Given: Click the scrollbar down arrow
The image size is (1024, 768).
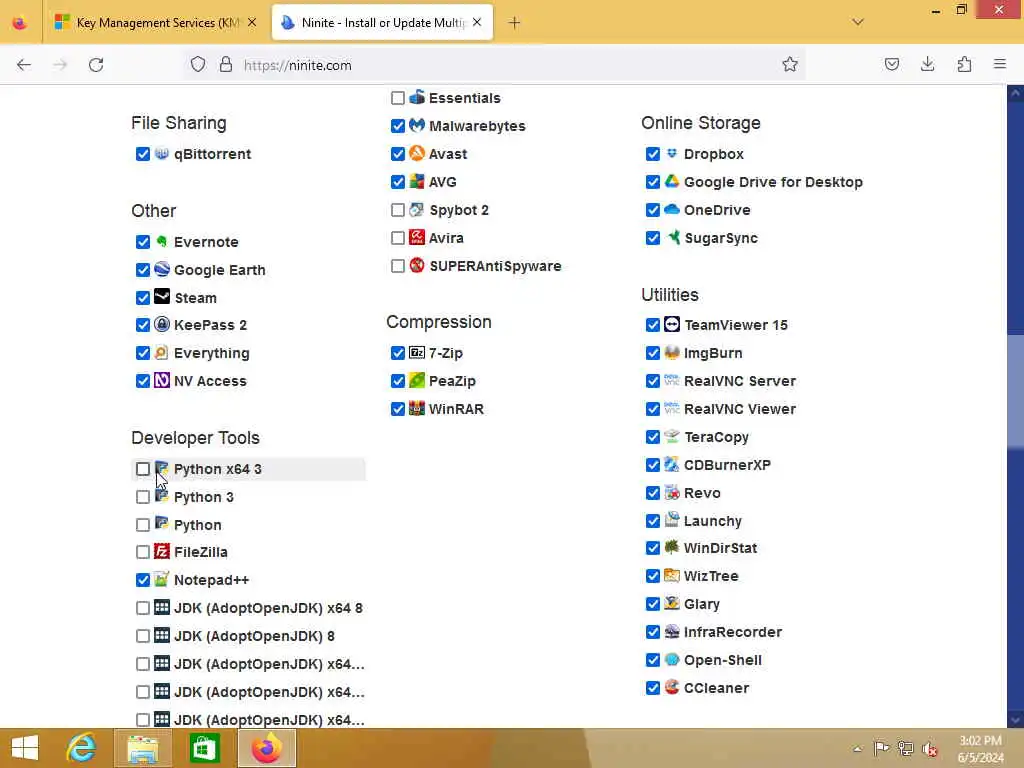Looking at the screenshot, I should (x=1015, y=719).
